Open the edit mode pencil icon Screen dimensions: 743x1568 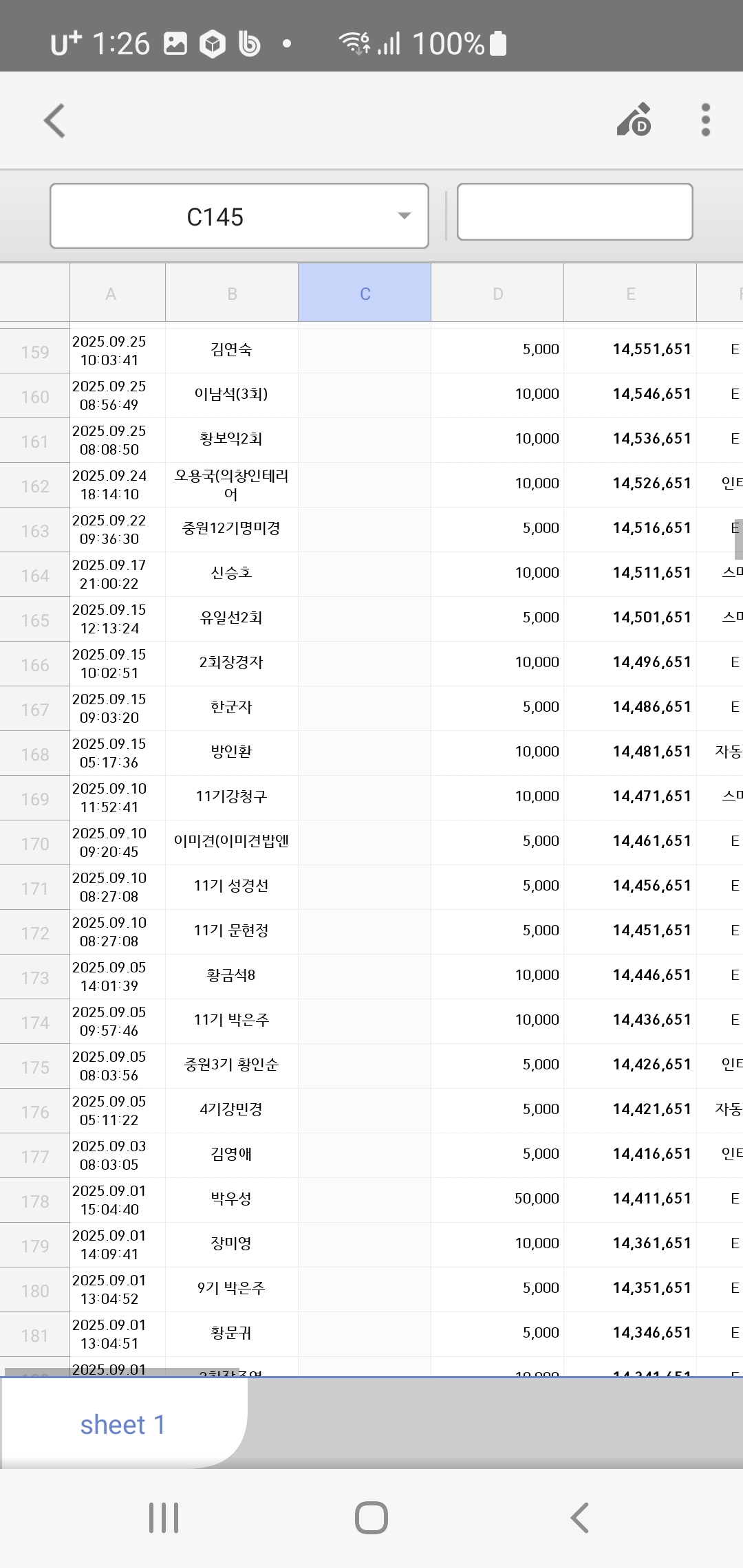click(634, 120)
